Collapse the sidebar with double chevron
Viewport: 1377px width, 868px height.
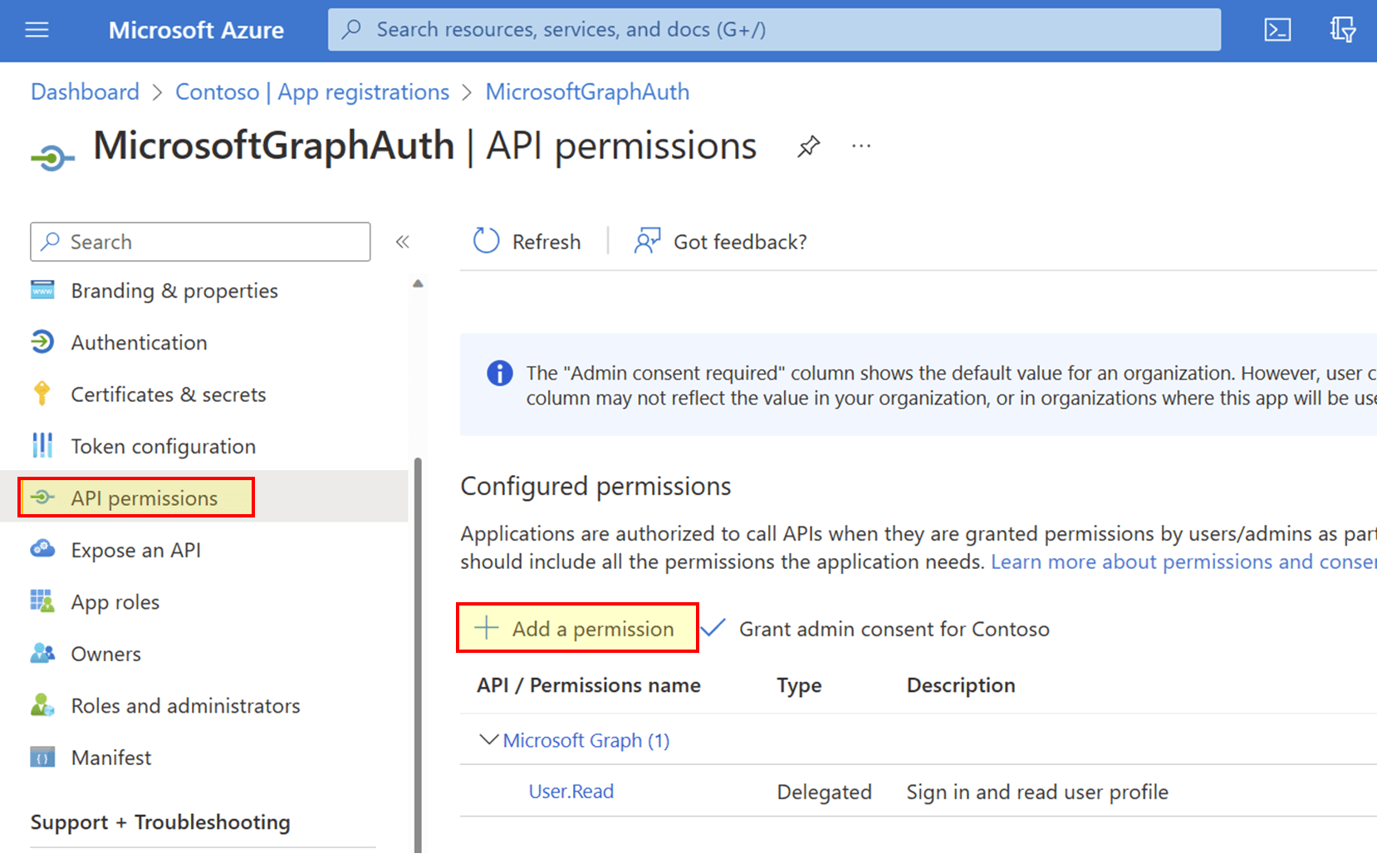click(x=403, y=242)
